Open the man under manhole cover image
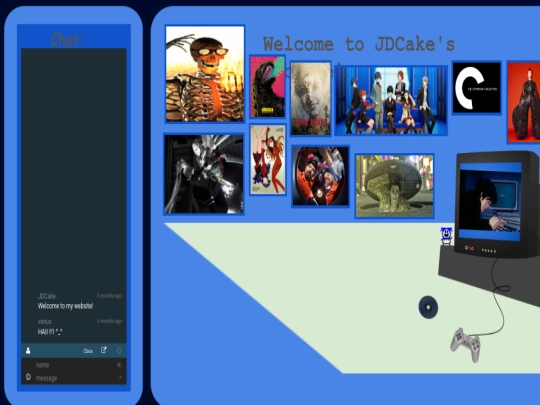Image resolution: width=540 pixels, height=405 pixels. coord(394,186)
